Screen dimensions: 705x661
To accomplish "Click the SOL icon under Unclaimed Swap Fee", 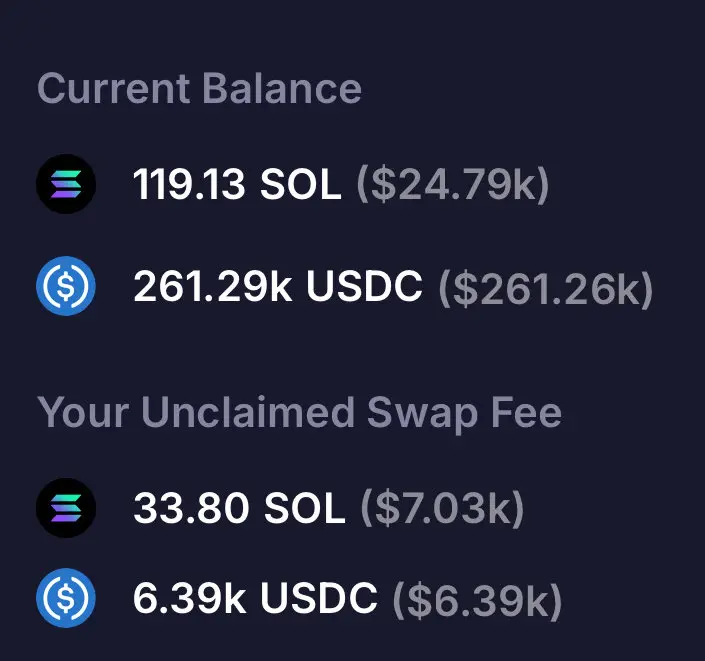I will click(66, 508).
